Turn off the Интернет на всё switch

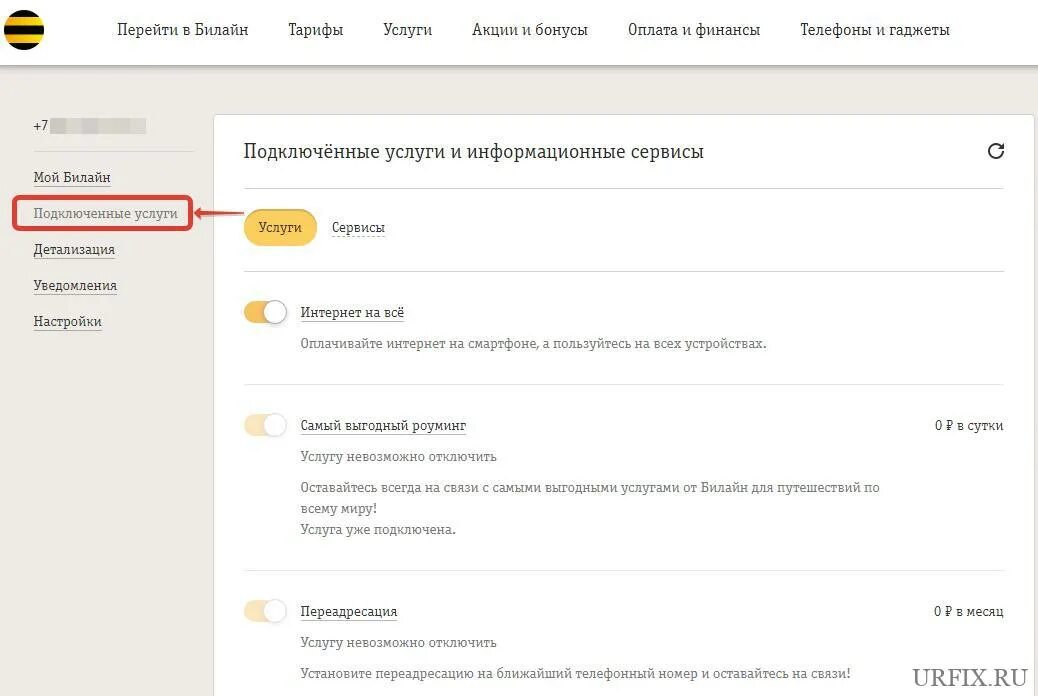265,312
